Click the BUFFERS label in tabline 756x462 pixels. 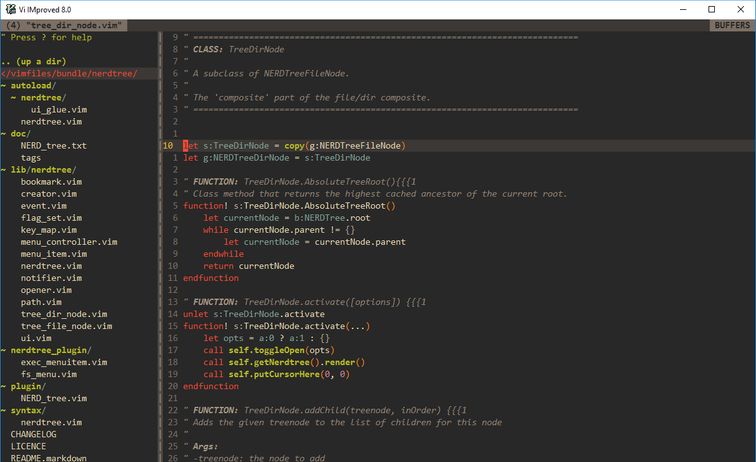click(731, 25)
